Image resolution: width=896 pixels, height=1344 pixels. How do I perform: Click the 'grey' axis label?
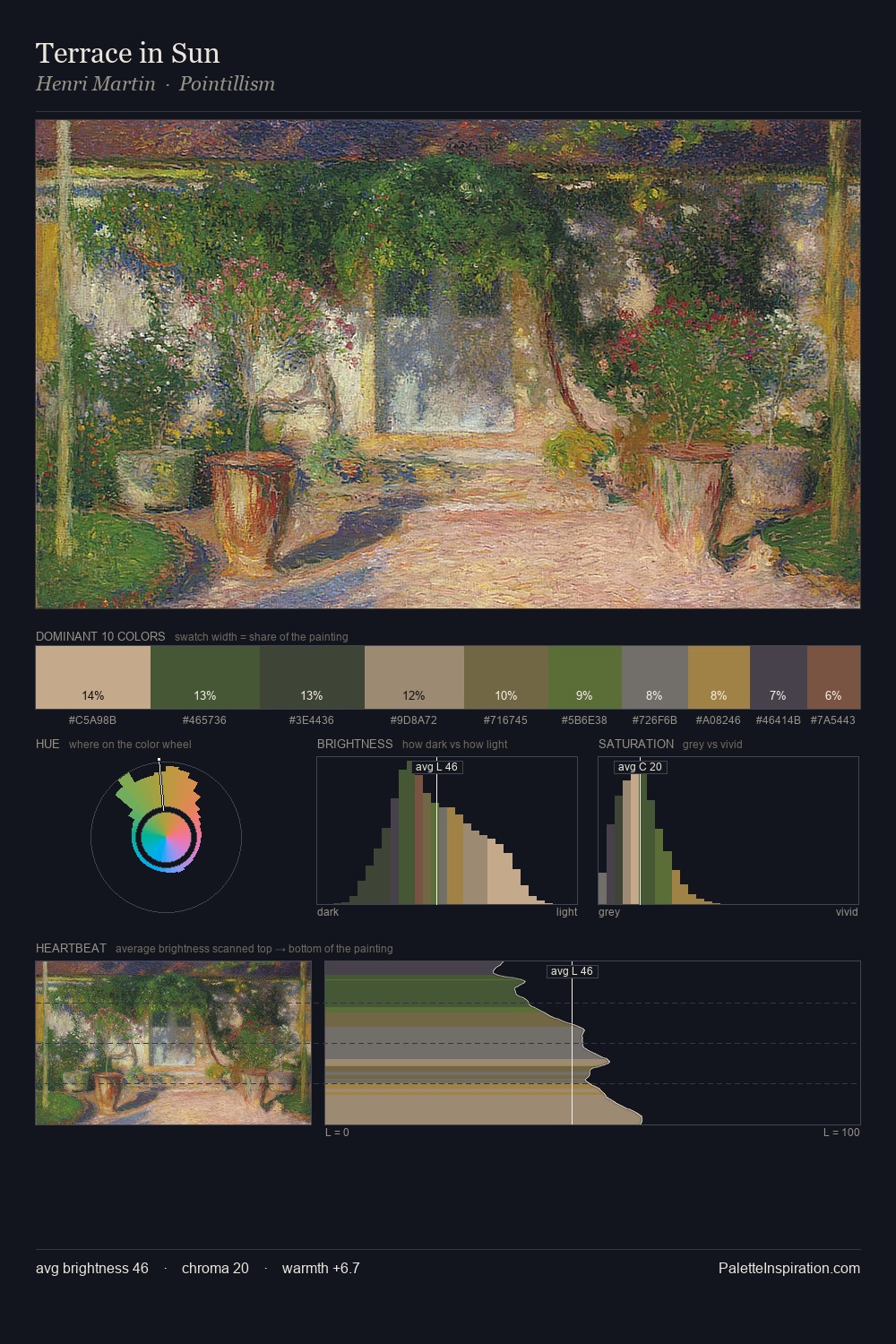(x=609, y=912)
